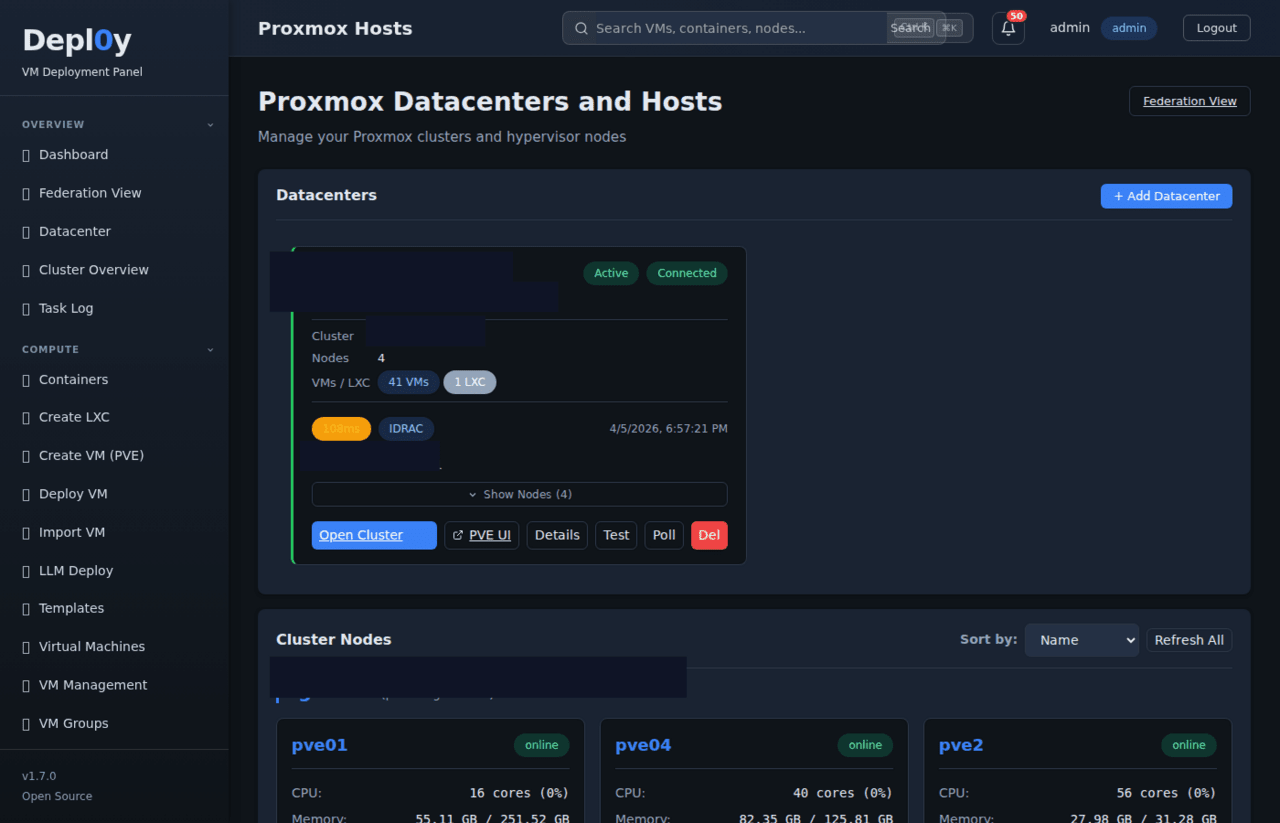Click the IDRAC badge

(406, 429)
